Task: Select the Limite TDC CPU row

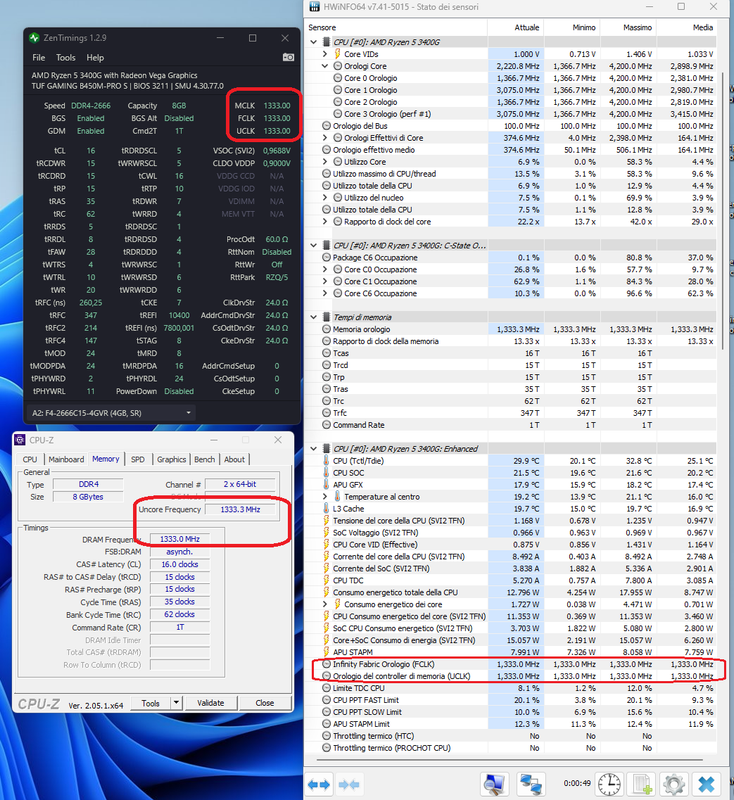Action: tap(510, 688)
